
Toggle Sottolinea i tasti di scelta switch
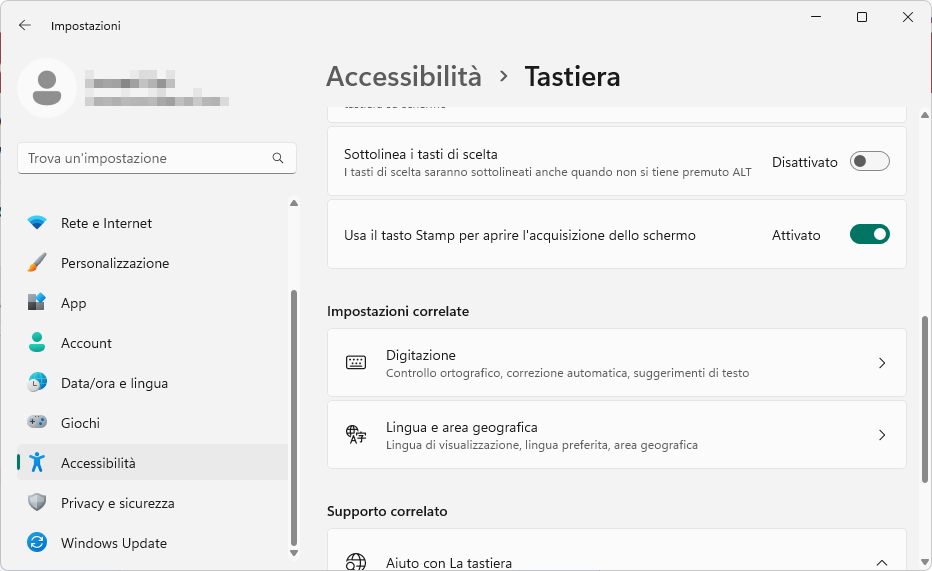pyautogui.click(x=870, y=162)
